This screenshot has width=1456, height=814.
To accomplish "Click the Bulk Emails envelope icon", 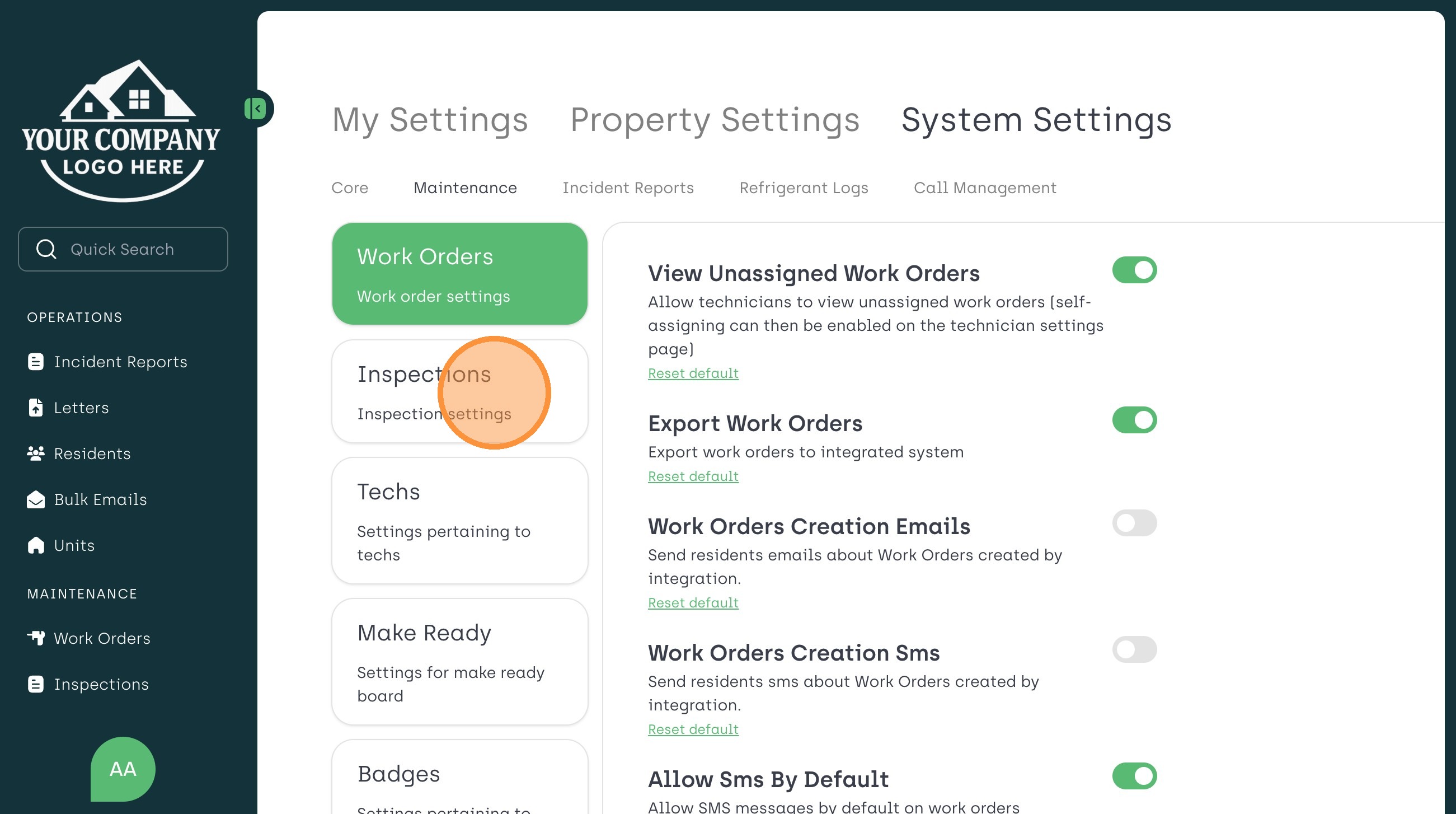I will coord(36,499).
